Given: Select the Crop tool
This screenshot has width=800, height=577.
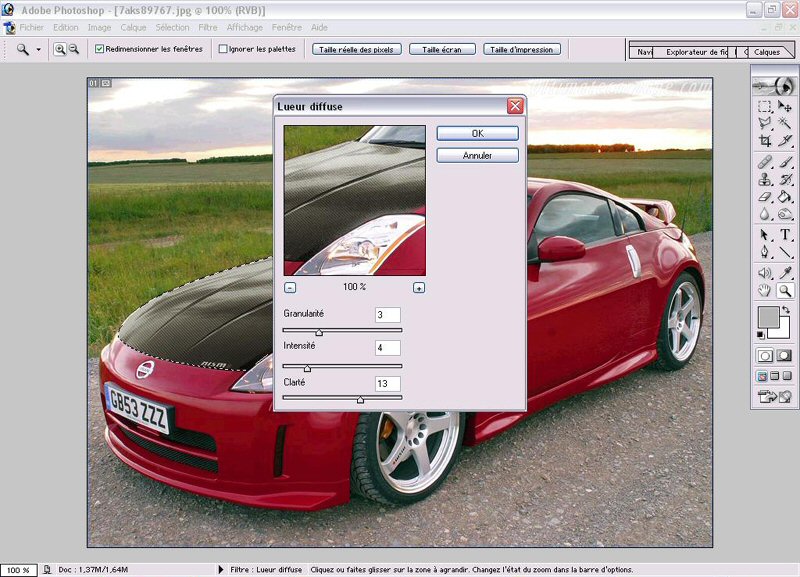Looking at the screenshot, I should click(x=764, y=140).
